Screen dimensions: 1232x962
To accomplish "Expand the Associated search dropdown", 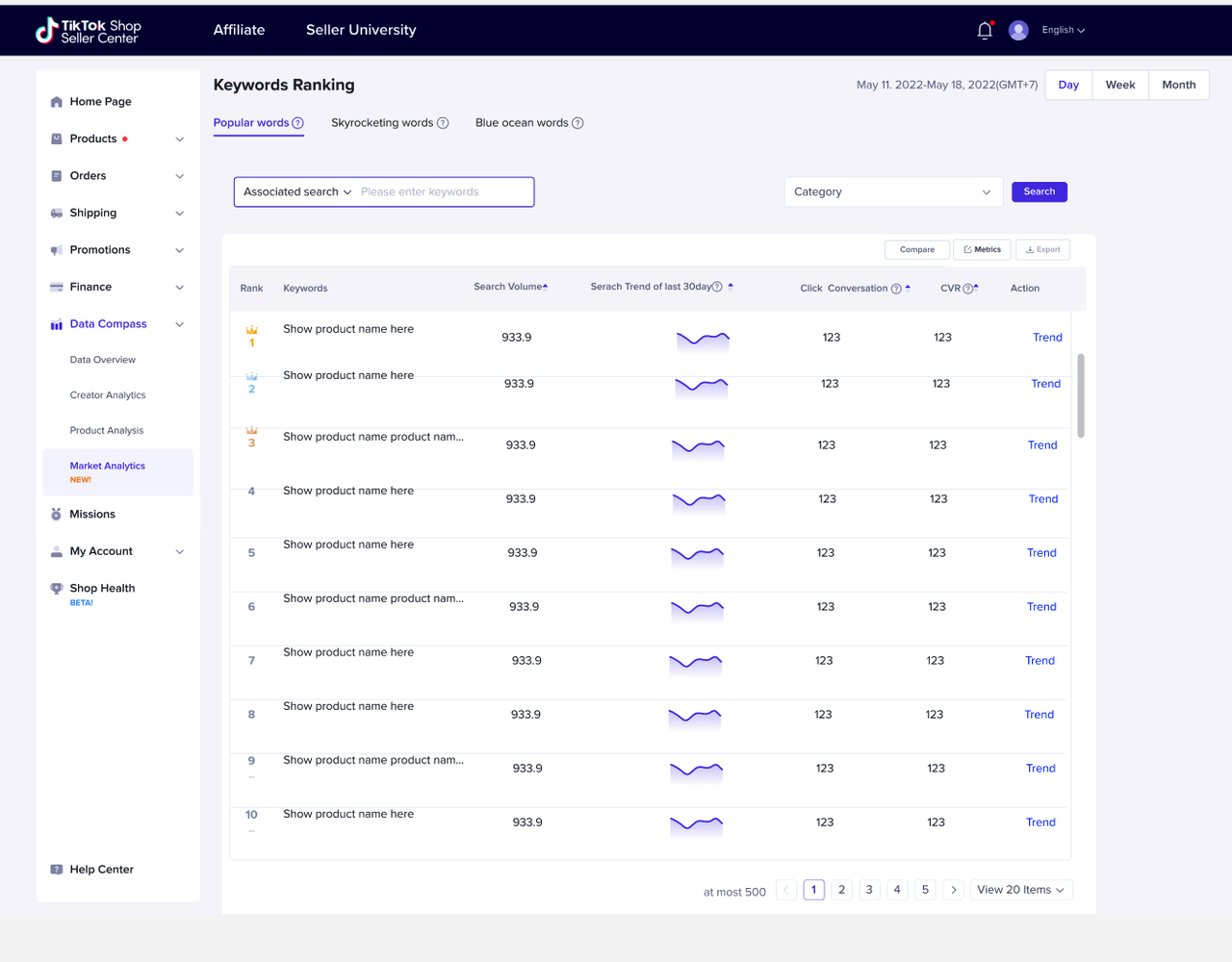I will (x=297, y=191).
